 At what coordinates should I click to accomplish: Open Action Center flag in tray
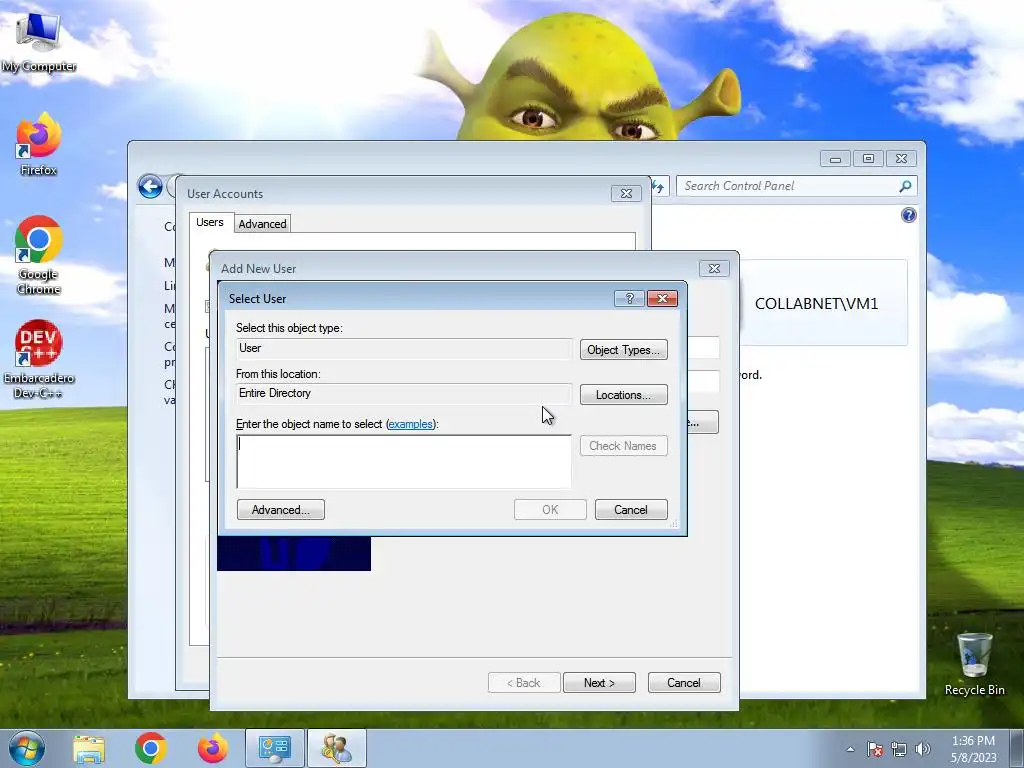click(x=875, y=749)
